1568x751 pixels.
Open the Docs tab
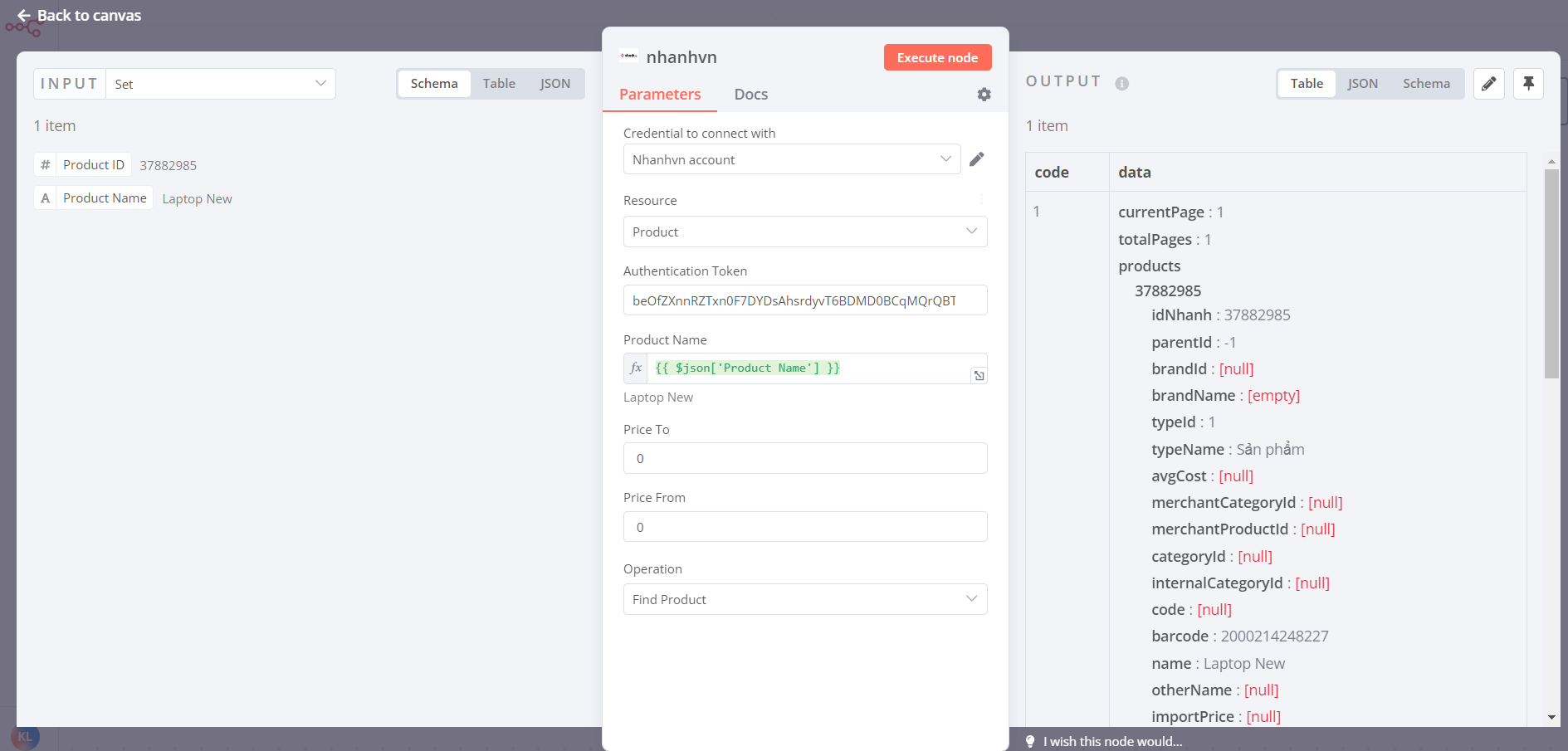coord(750,95)
